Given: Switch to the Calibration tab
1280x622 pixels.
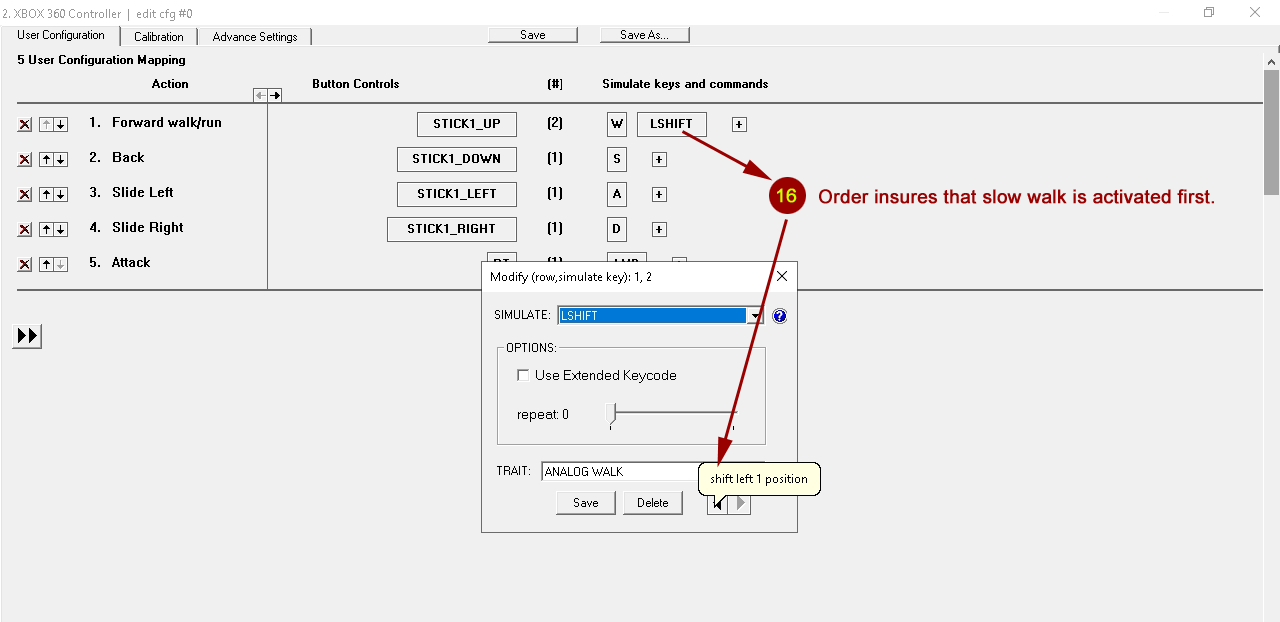Looking at the screenshot, I should [159, 37].
